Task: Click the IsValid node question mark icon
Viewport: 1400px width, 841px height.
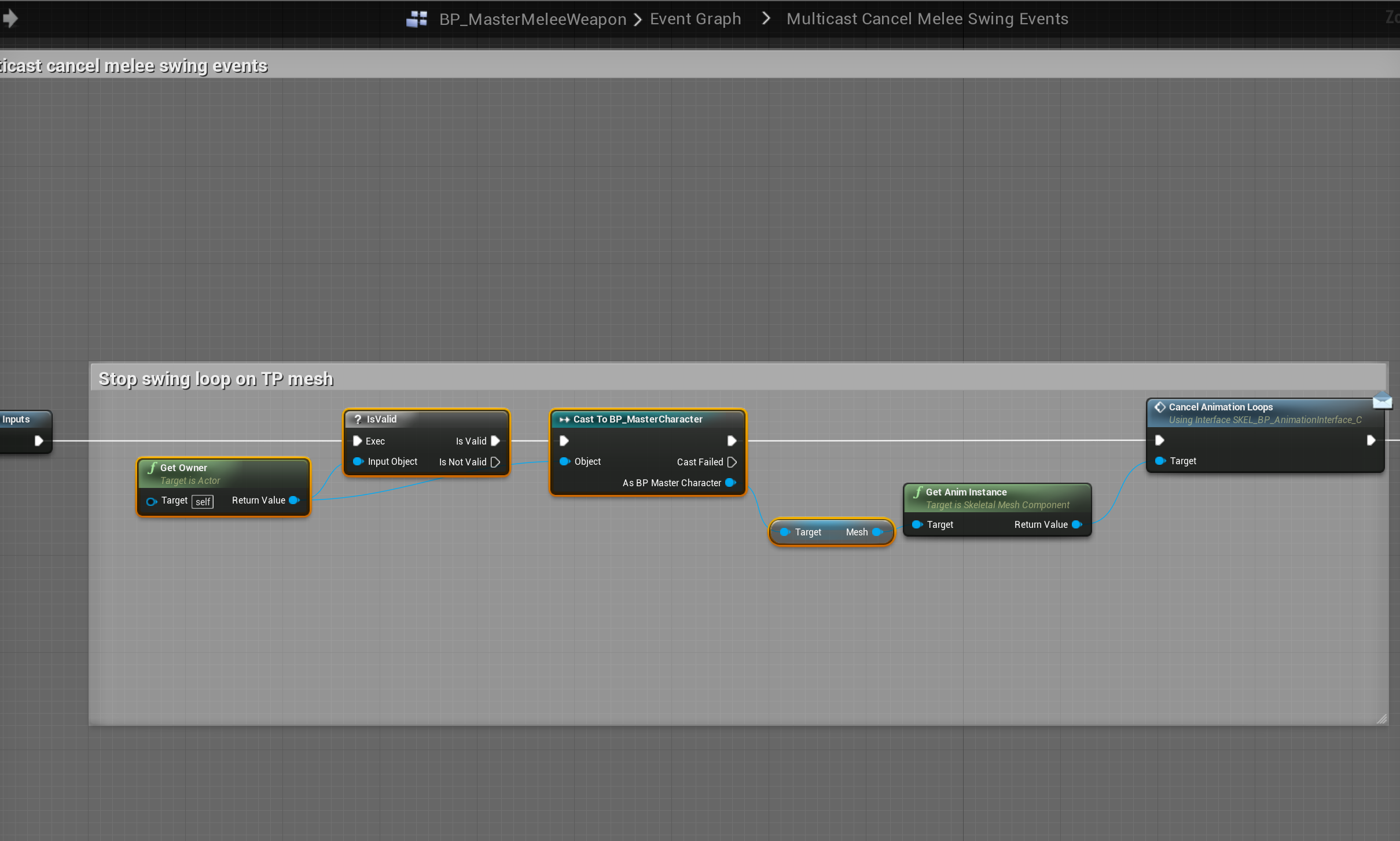Action: [358, 419]
